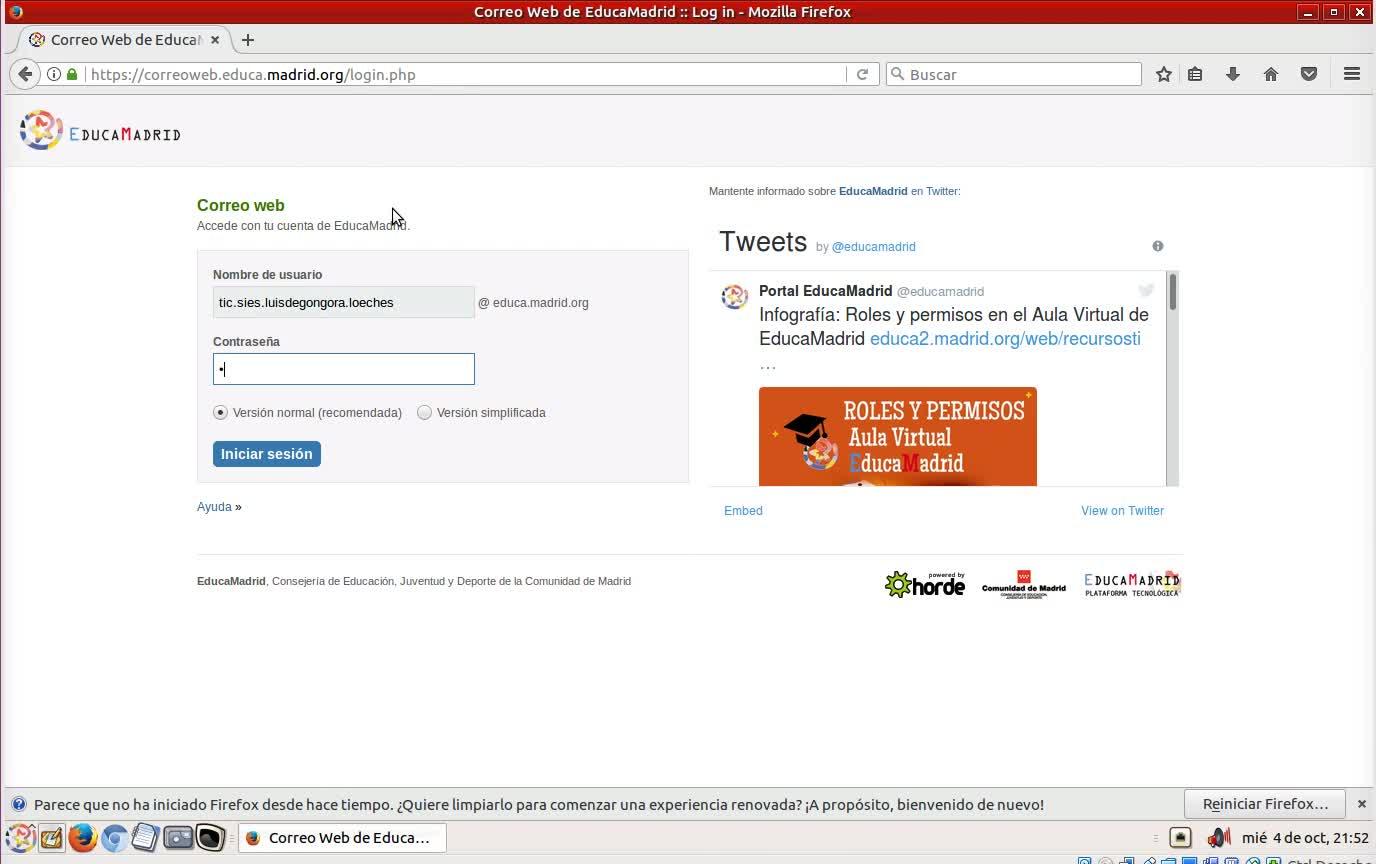Open the Ayuda link
This screenshot has width=1376, height=864.
214,507
